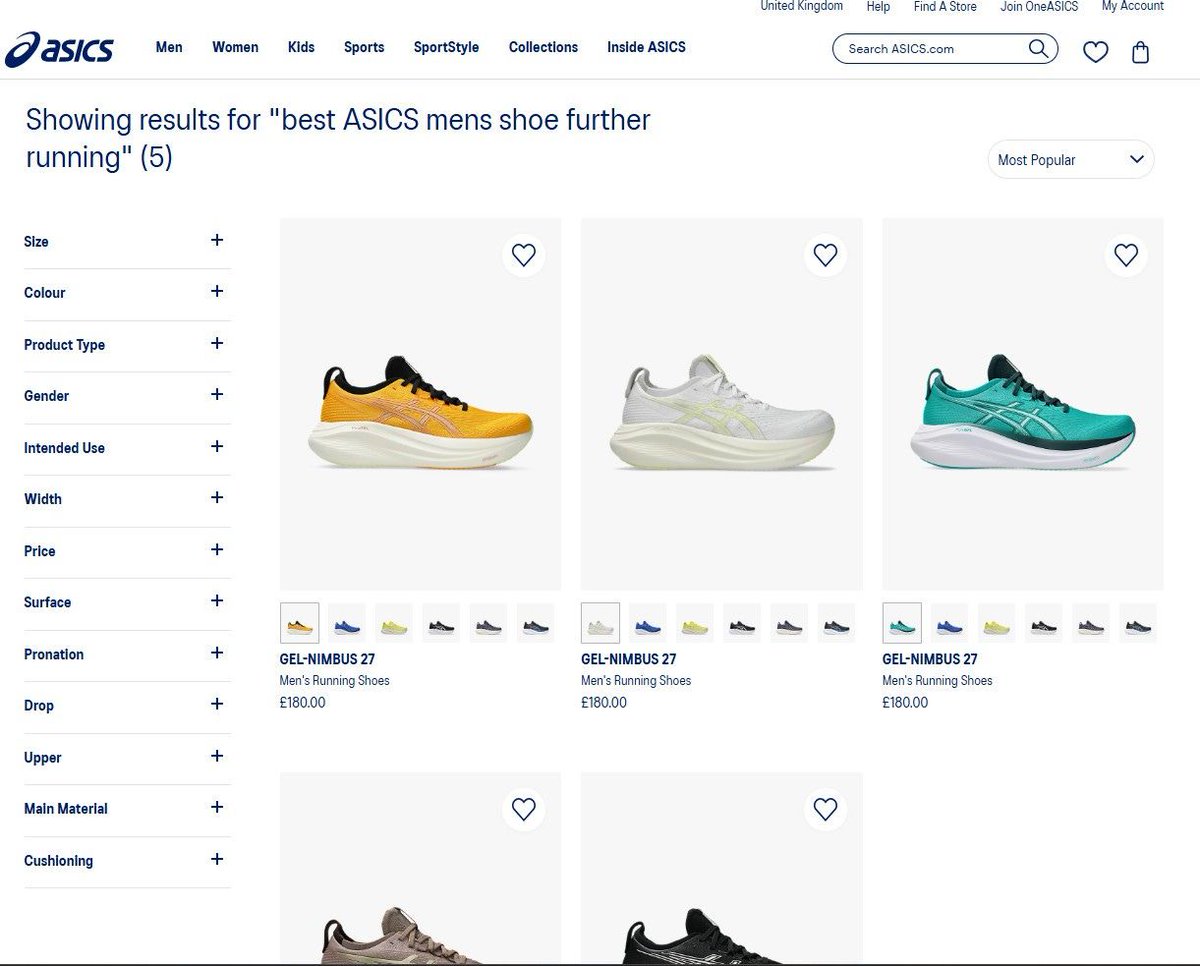This screenshot has width=1200, height=966.
Task: Open the Sports menu
Action: (364, 47)
